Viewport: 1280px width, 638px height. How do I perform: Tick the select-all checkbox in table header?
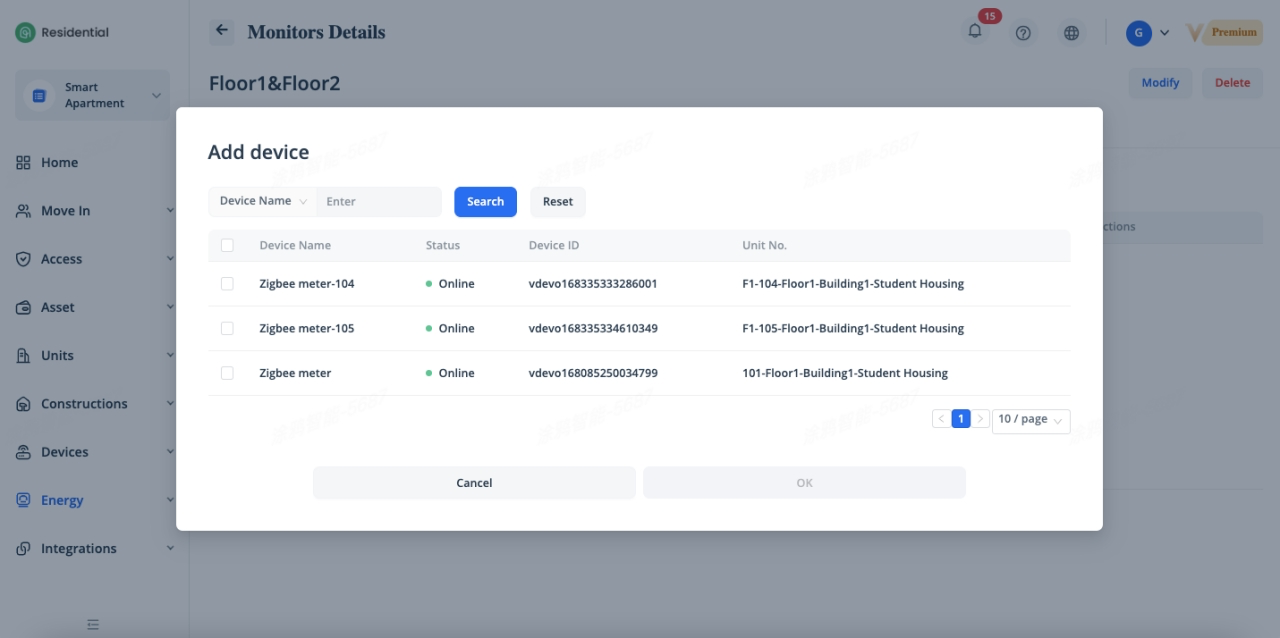(x=227, y=245)
